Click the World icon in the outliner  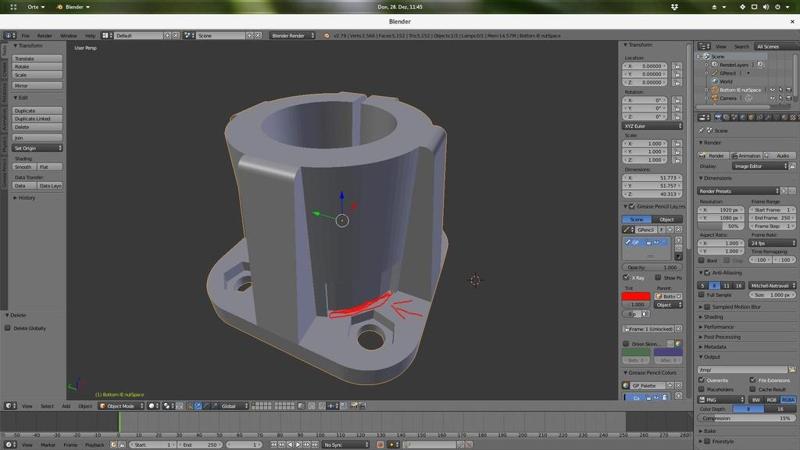715,81
